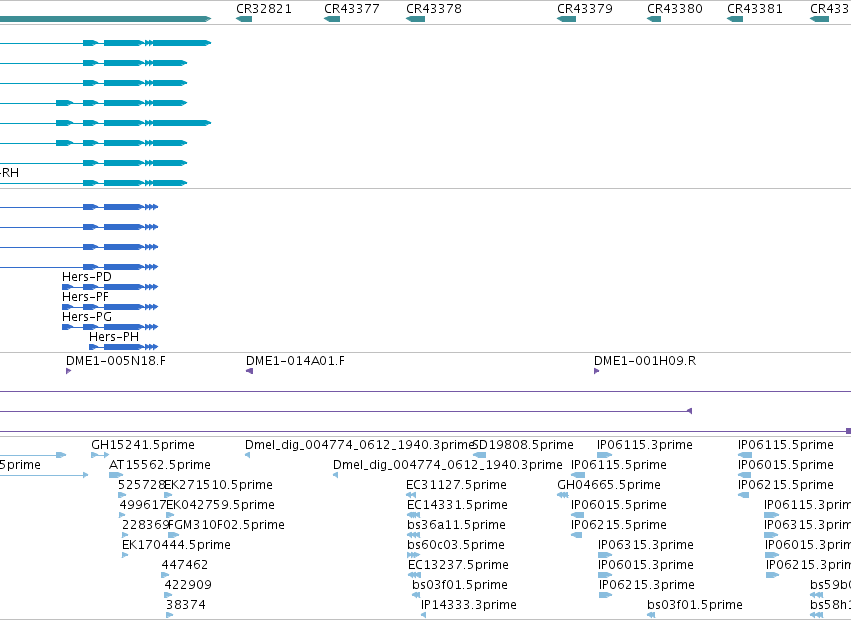The width and height of the screenshot is (851, 620).
Task: Click the arrow glyph under DME1-001H09.R
Action: coord(596,371)
